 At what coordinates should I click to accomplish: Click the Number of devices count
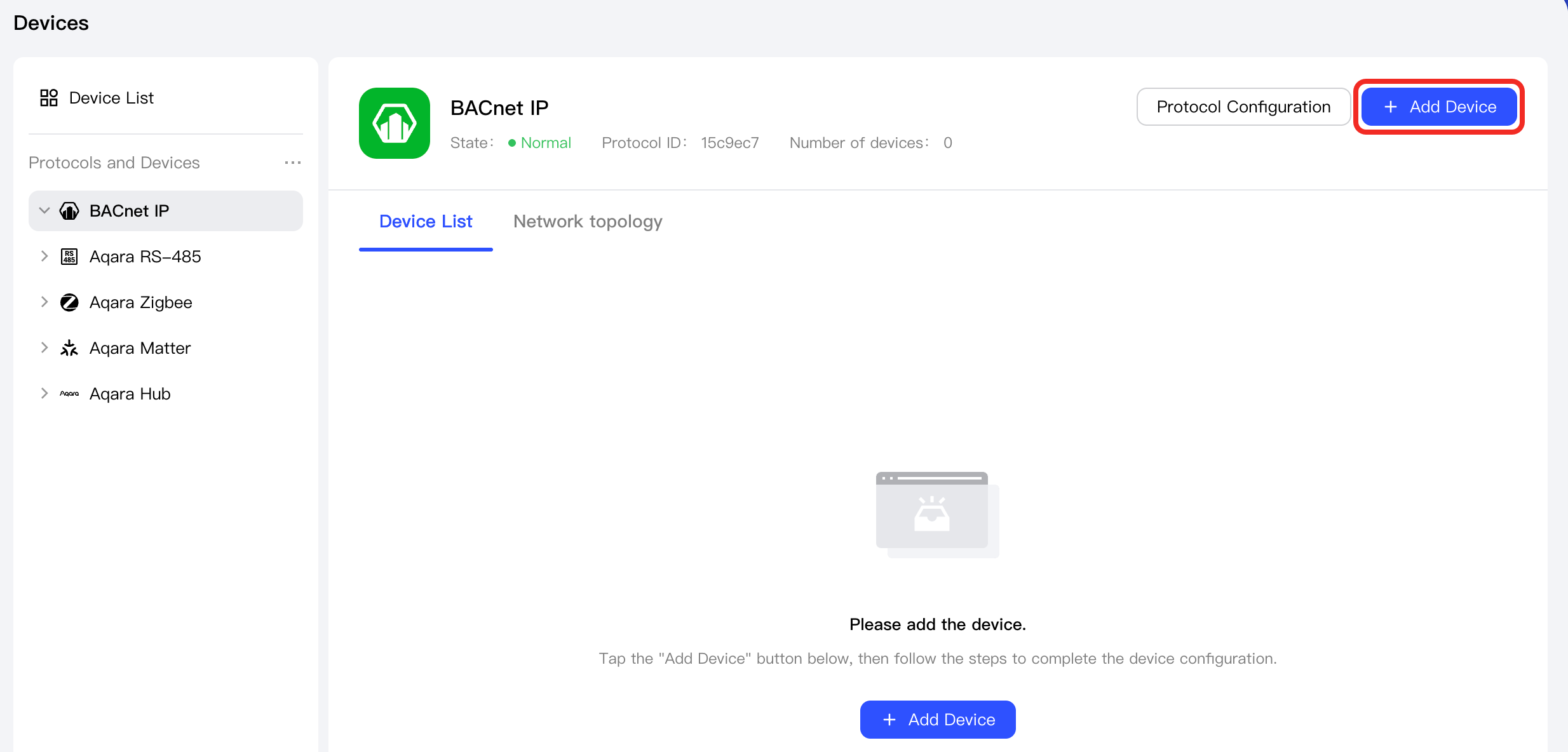[x=948, y=143]
